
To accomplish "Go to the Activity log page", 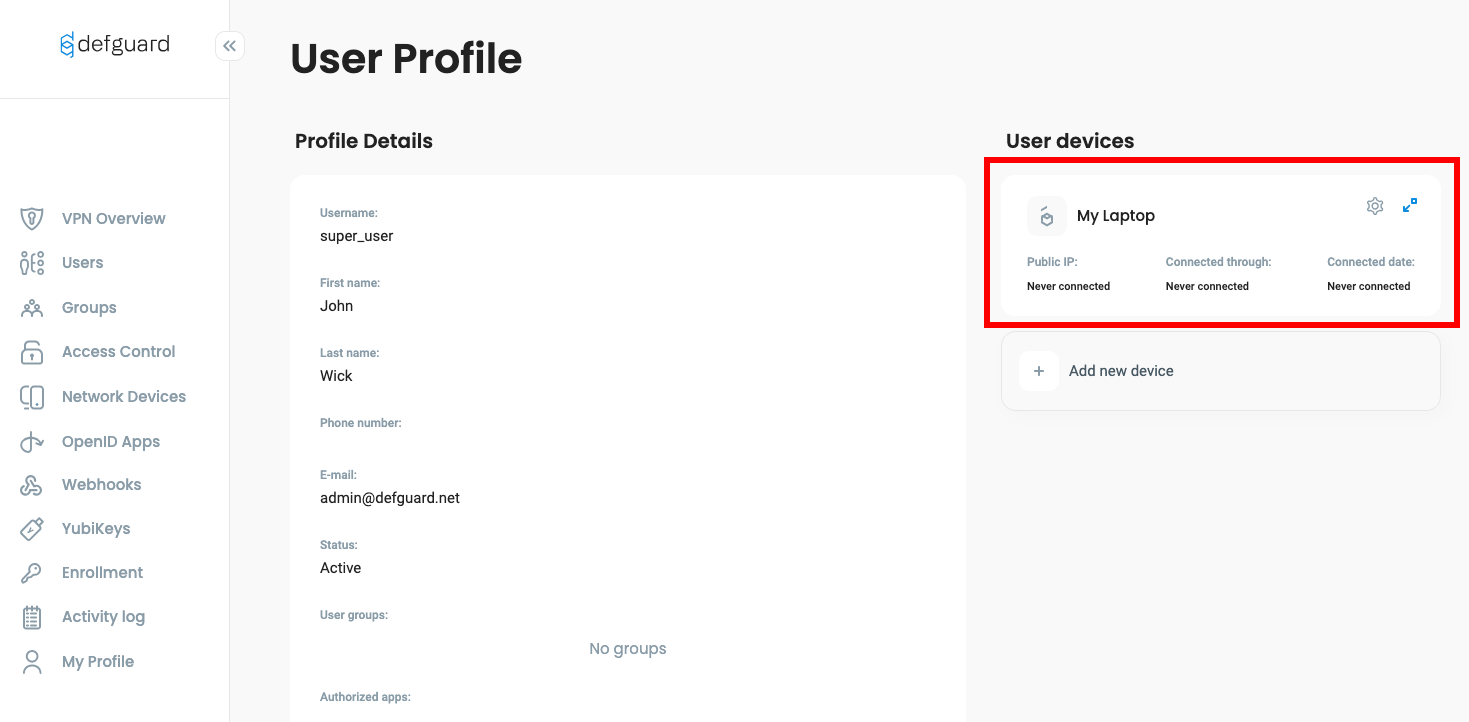I will coord(103,617).
